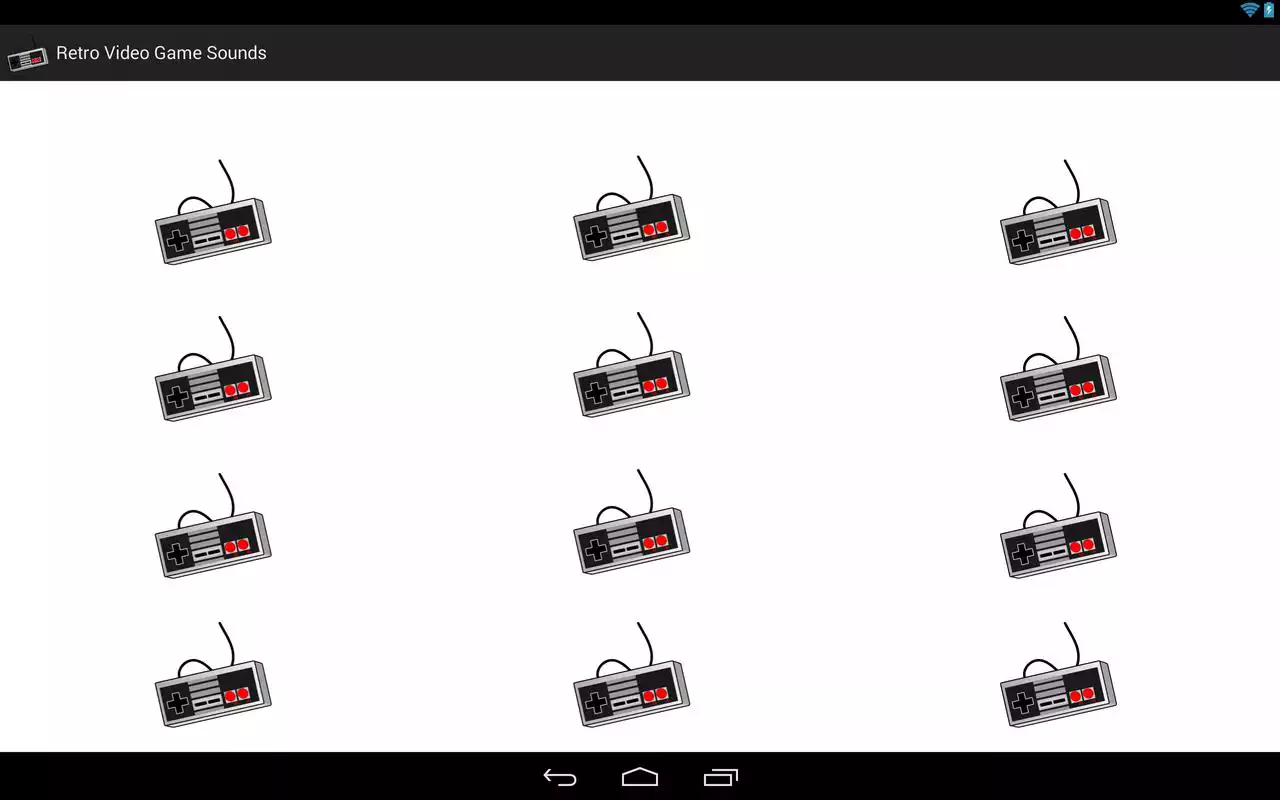Tap the controller in bottom row, left column
Screen dimensions: 1280x800
click(213, 674)
